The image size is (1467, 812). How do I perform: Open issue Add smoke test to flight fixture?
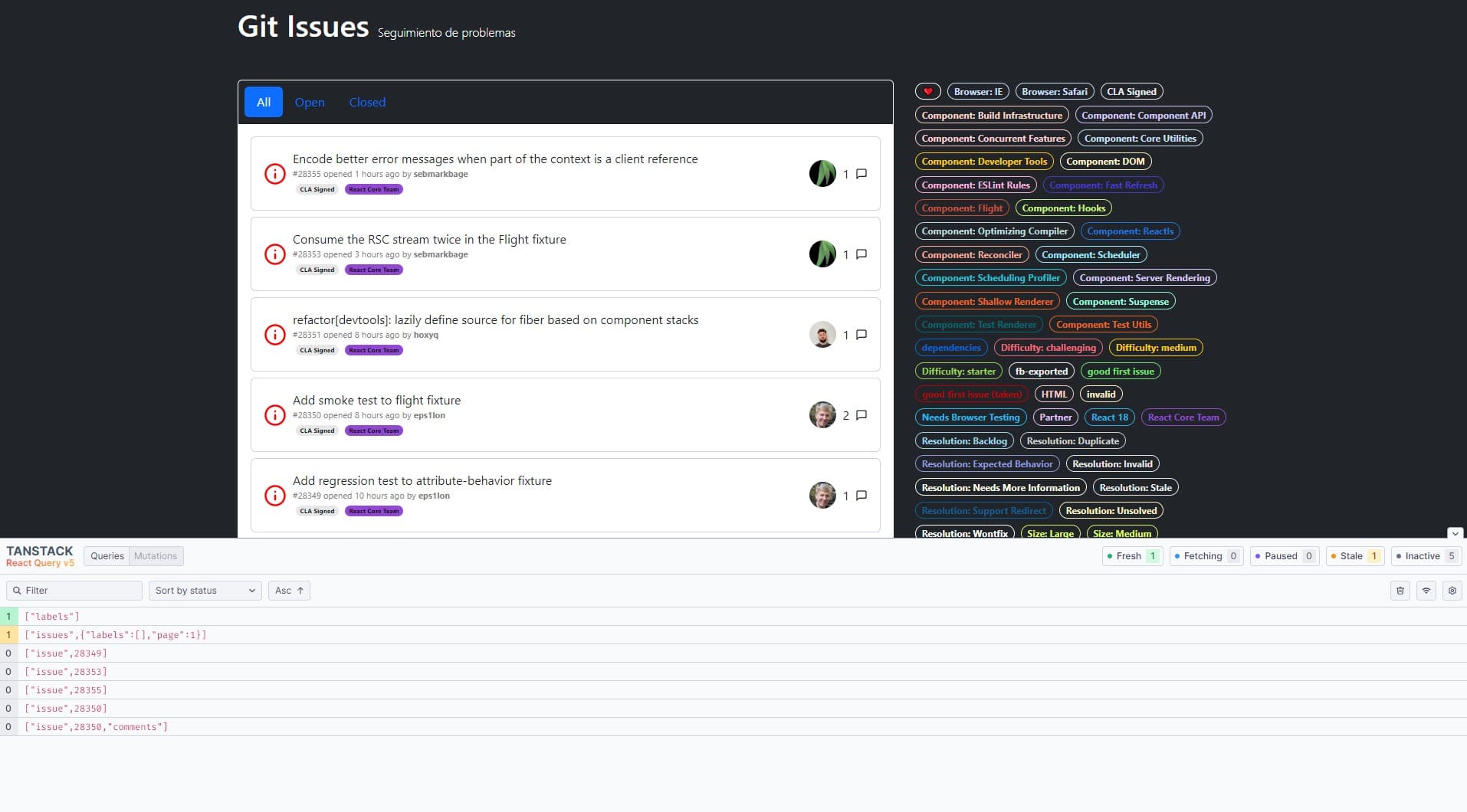click(376, 401)
